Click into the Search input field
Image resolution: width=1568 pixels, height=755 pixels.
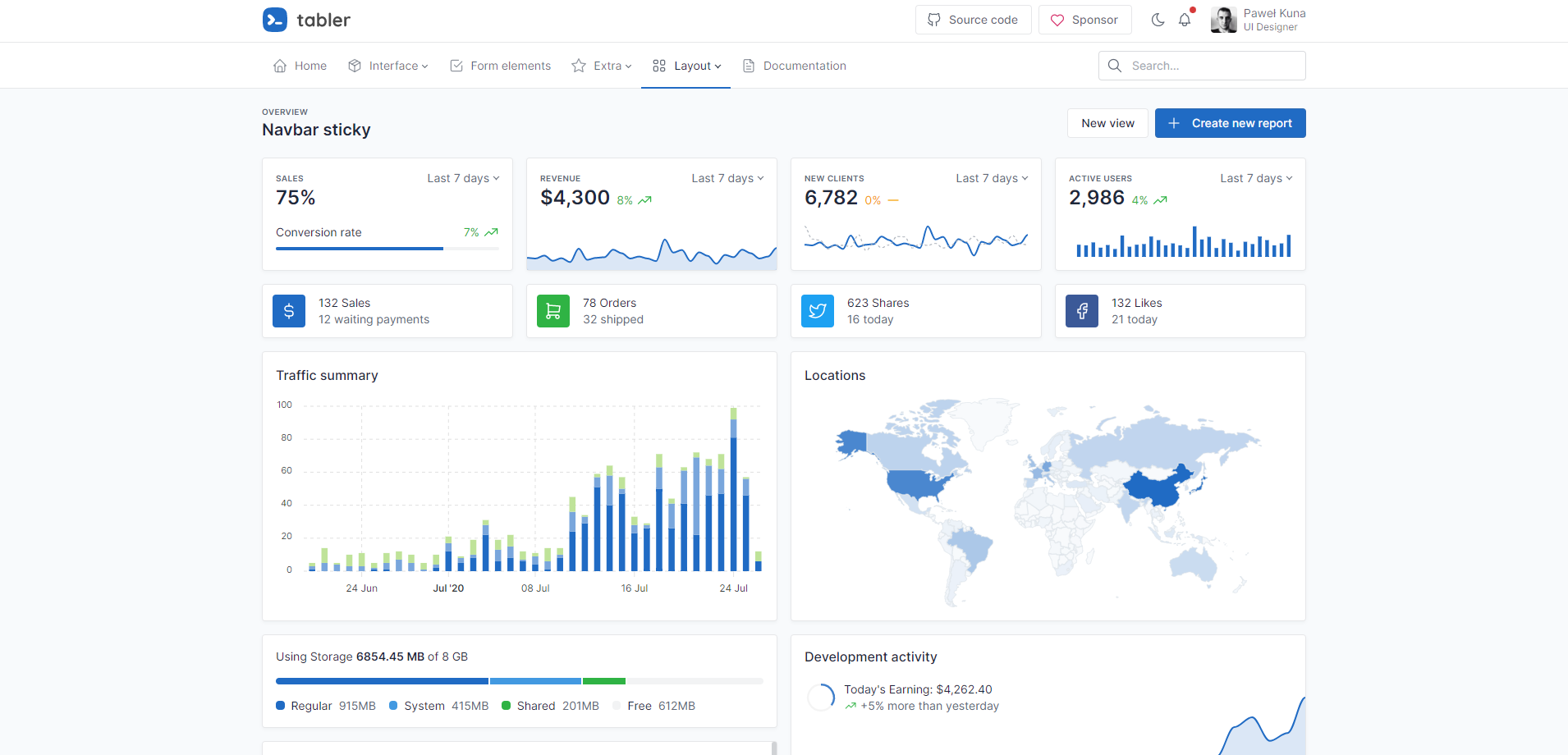tap(1203, 66)
